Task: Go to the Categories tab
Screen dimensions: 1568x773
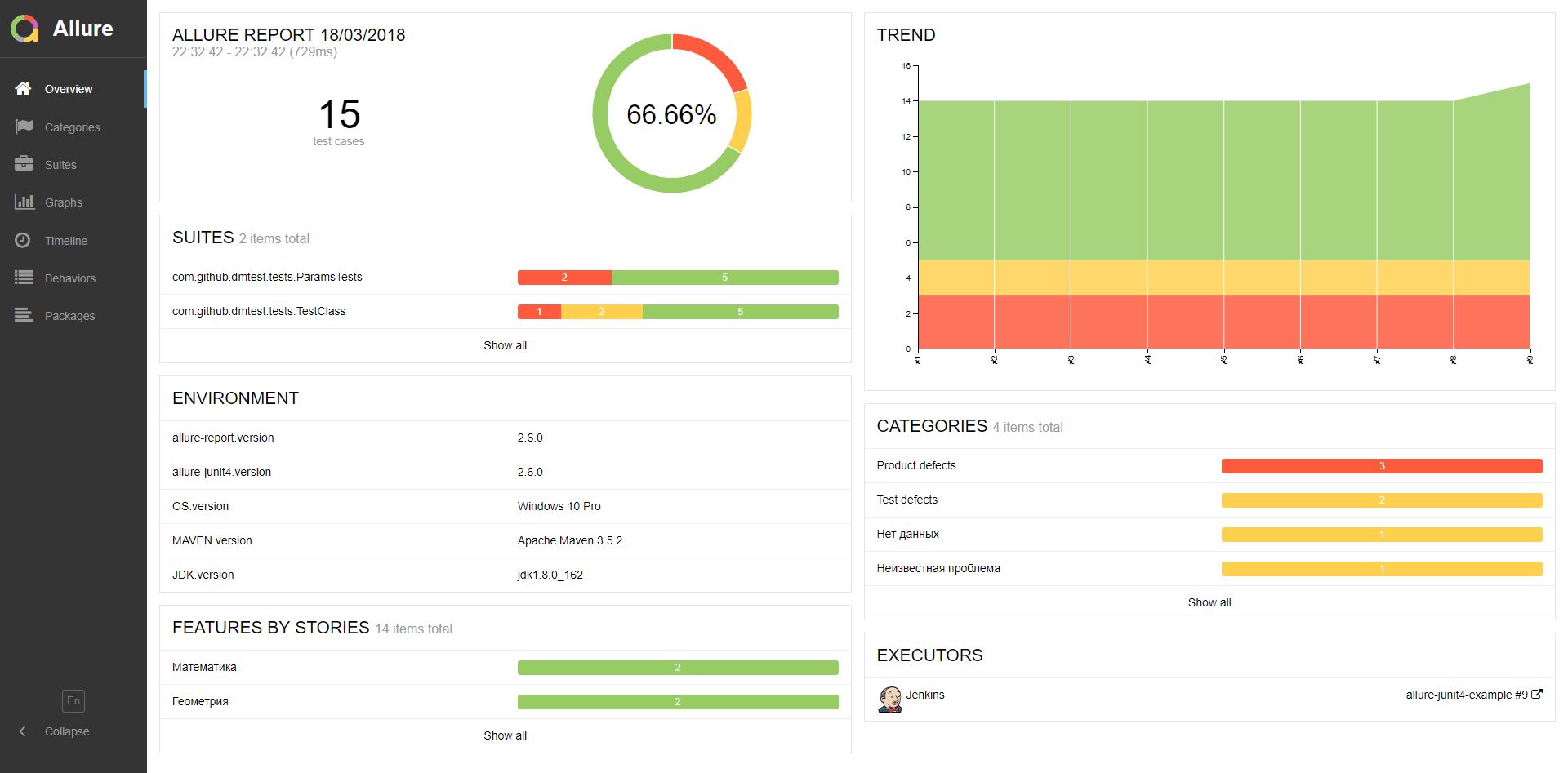Action: (73, 127)
